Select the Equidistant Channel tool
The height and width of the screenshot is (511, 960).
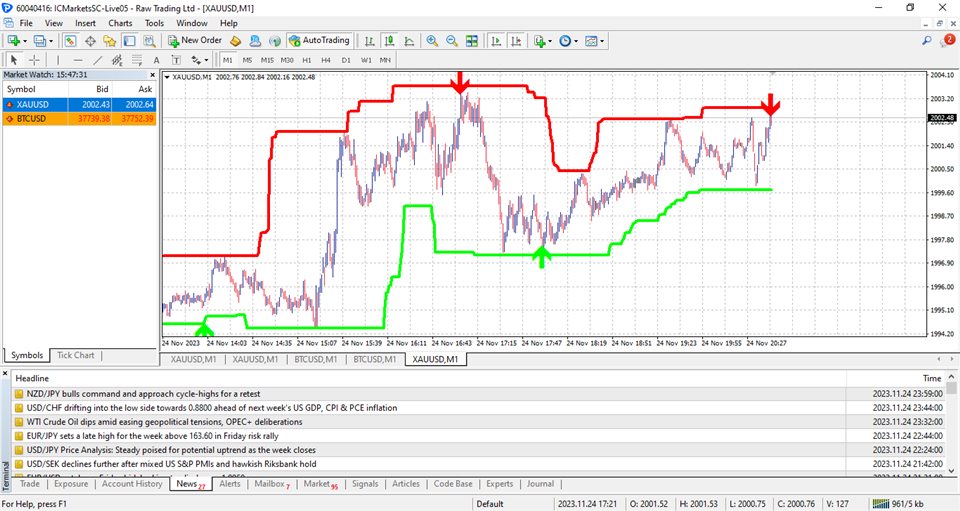pyautogui.click(x=117, y=60)
